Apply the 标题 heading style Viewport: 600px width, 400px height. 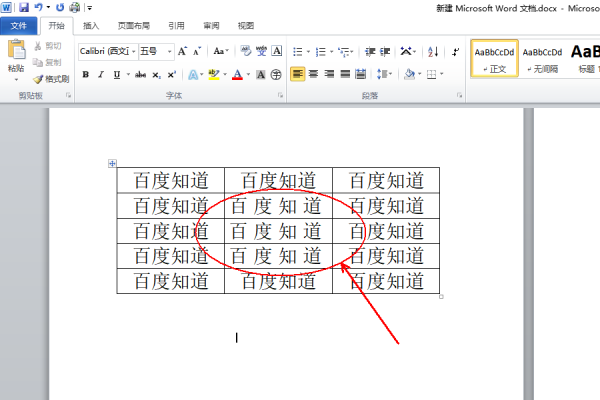585,59
